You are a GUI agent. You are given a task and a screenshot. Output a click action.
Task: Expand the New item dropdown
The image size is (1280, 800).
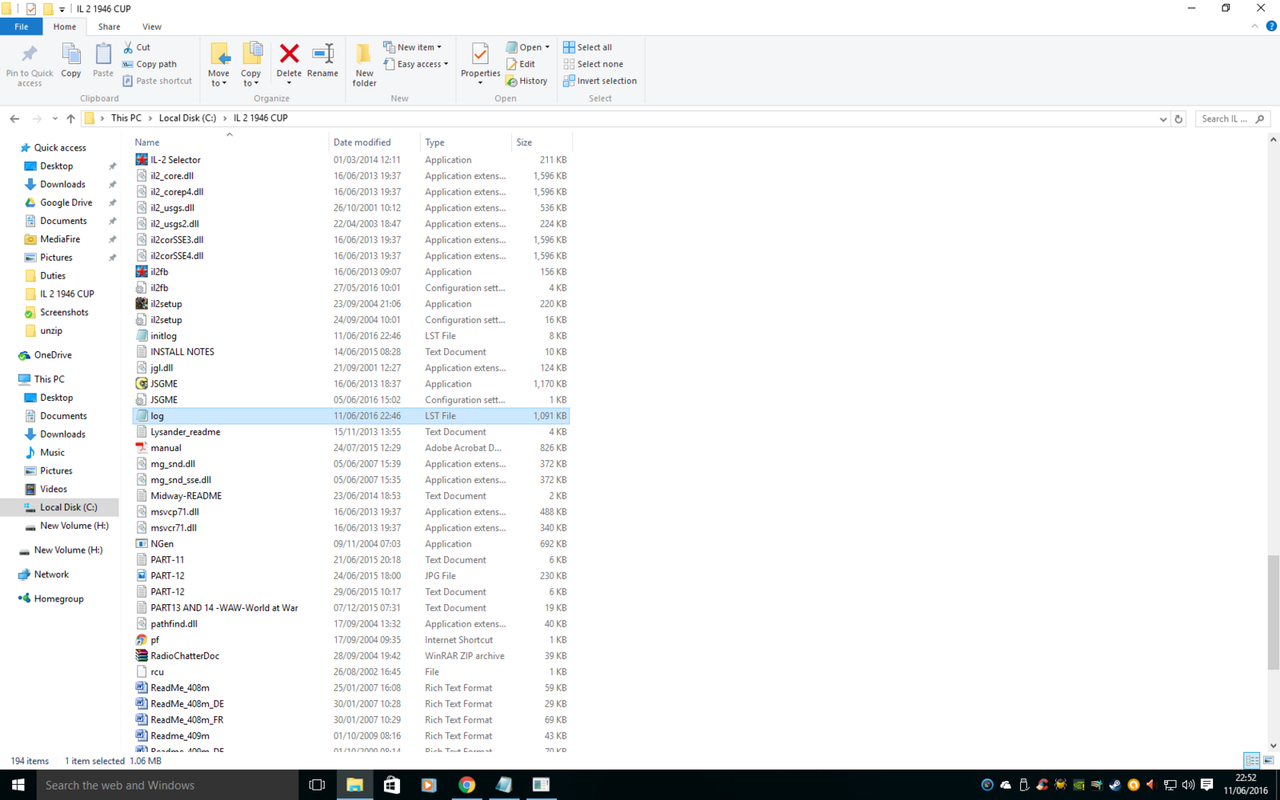(x=412, y=47)
